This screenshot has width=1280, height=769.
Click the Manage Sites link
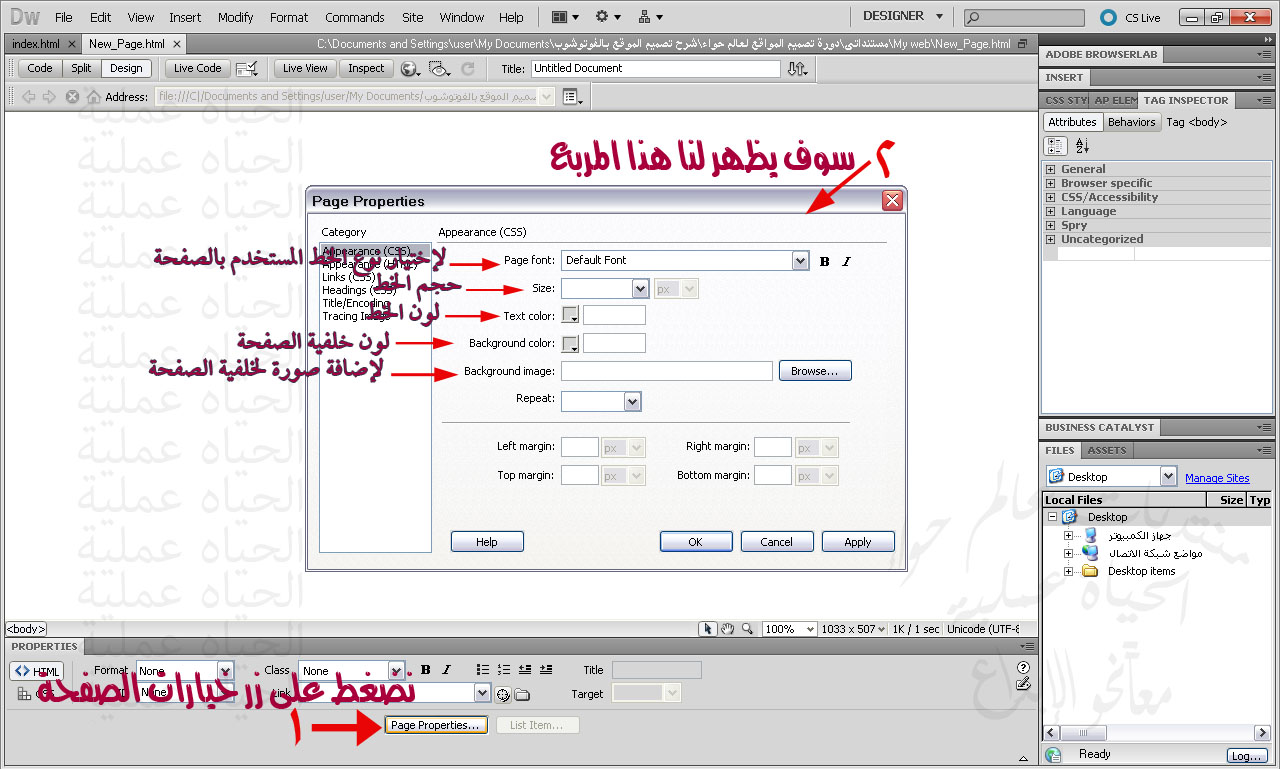(x=1217, y=478)
